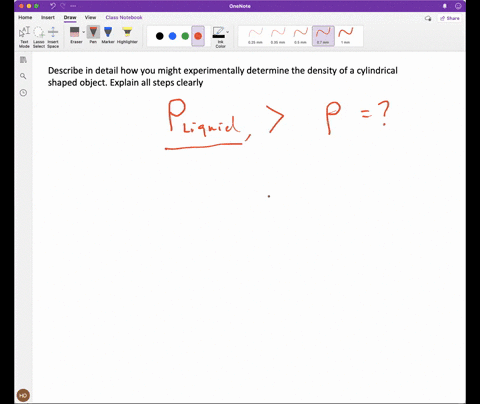Open the Eraser options dropdown arrow
The height and width of the screenshot is (404, 480).
84,32
